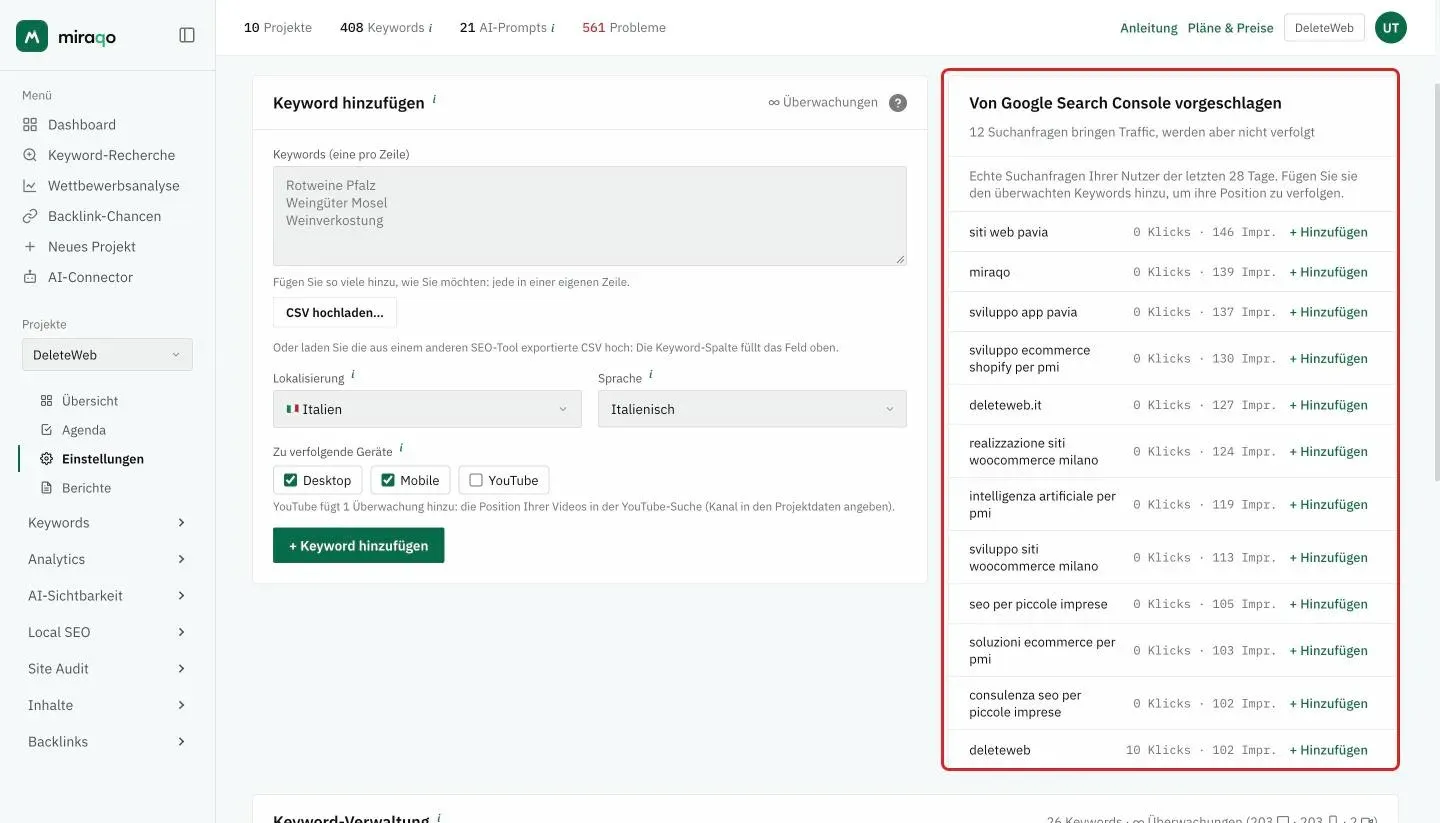
Task: Uncheck the Desktop device checkbox
Action: [x=291, y=480]
